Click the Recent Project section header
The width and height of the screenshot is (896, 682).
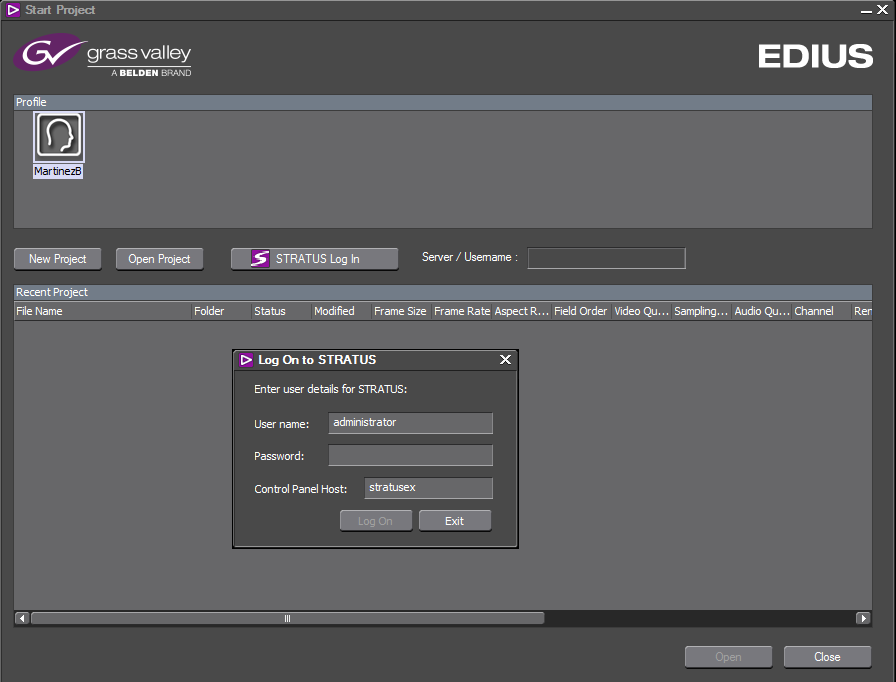tap(443, 292)
